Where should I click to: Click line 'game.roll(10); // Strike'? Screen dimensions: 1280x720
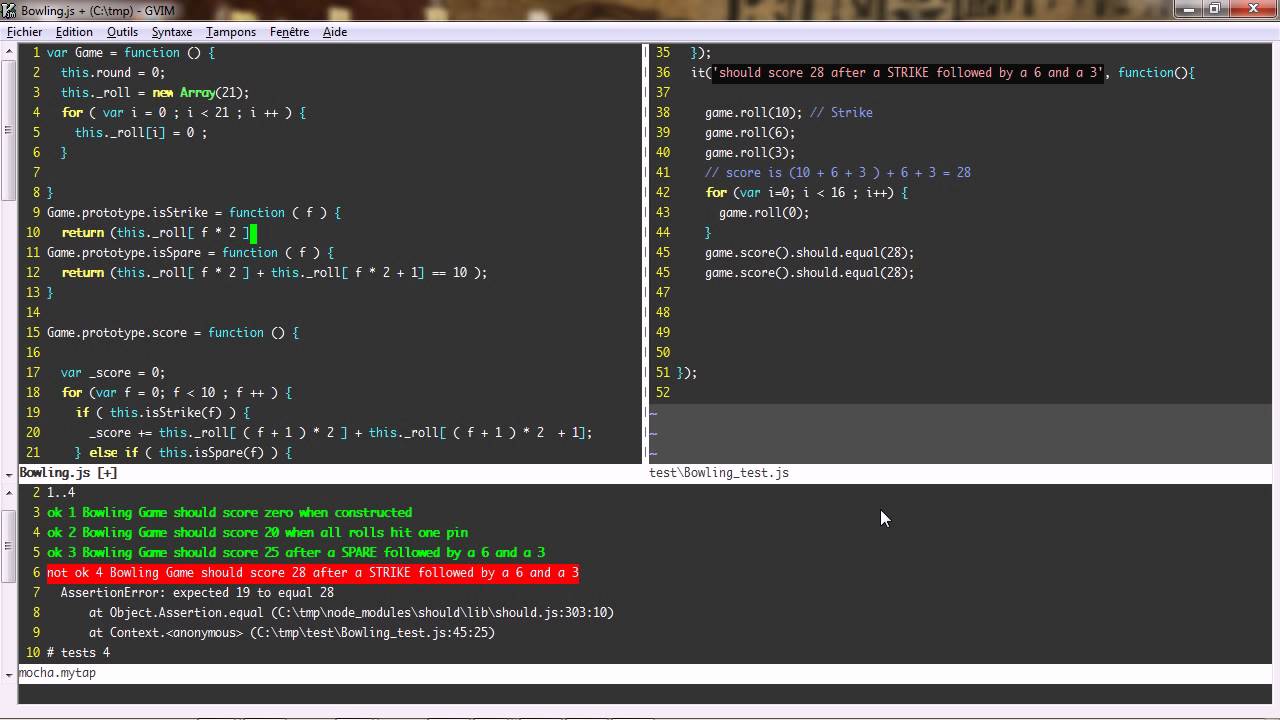coord(789,113)
